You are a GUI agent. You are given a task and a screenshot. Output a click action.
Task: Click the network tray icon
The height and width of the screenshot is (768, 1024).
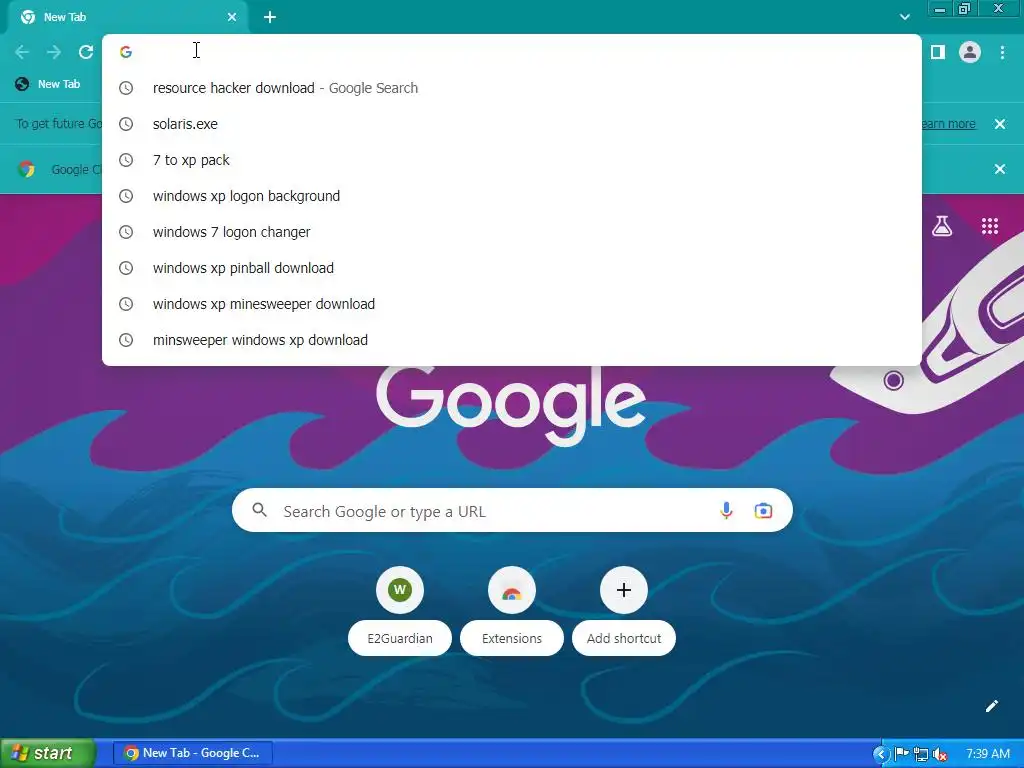[x=921, y=754]
